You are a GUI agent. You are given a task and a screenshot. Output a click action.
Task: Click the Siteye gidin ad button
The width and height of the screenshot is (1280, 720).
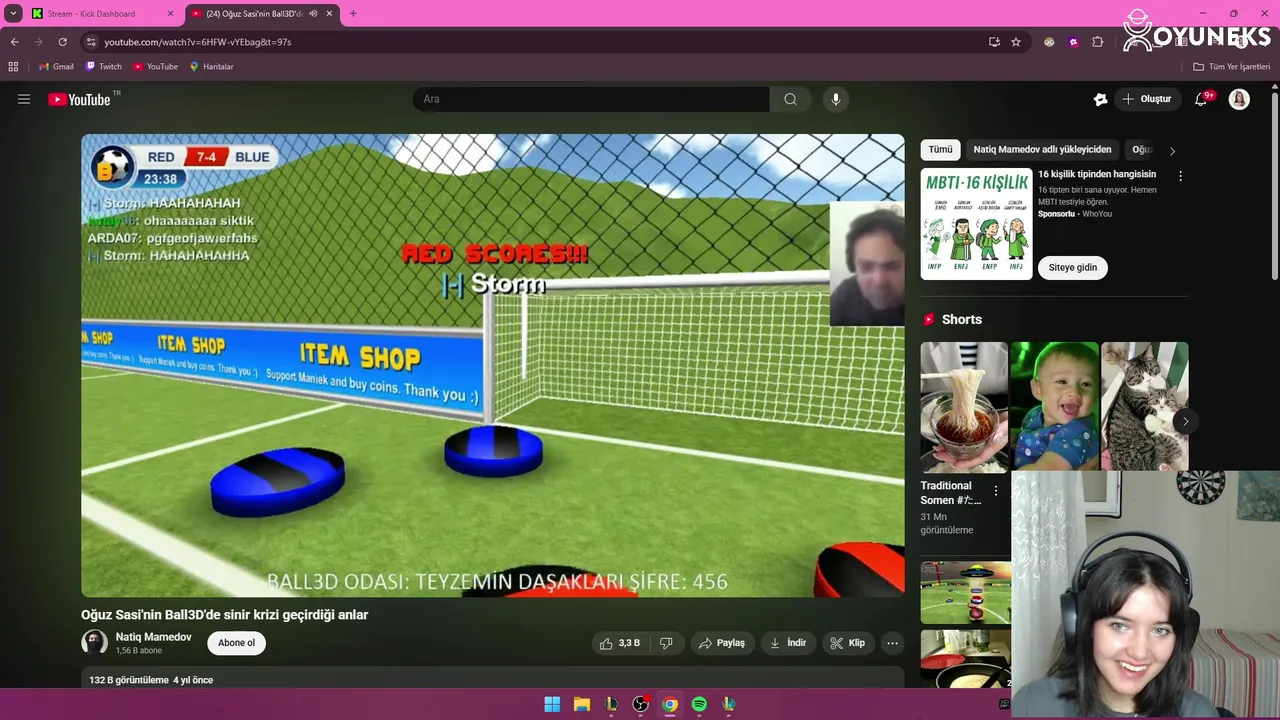(1073, 267)
